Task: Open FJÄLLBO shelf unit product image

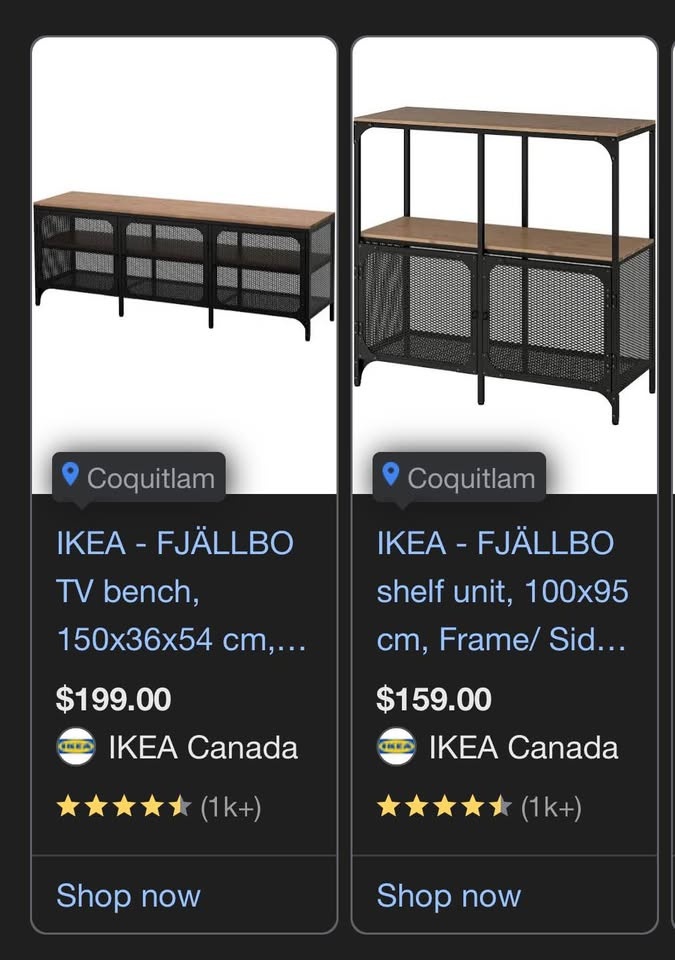Action: point(504,260)
